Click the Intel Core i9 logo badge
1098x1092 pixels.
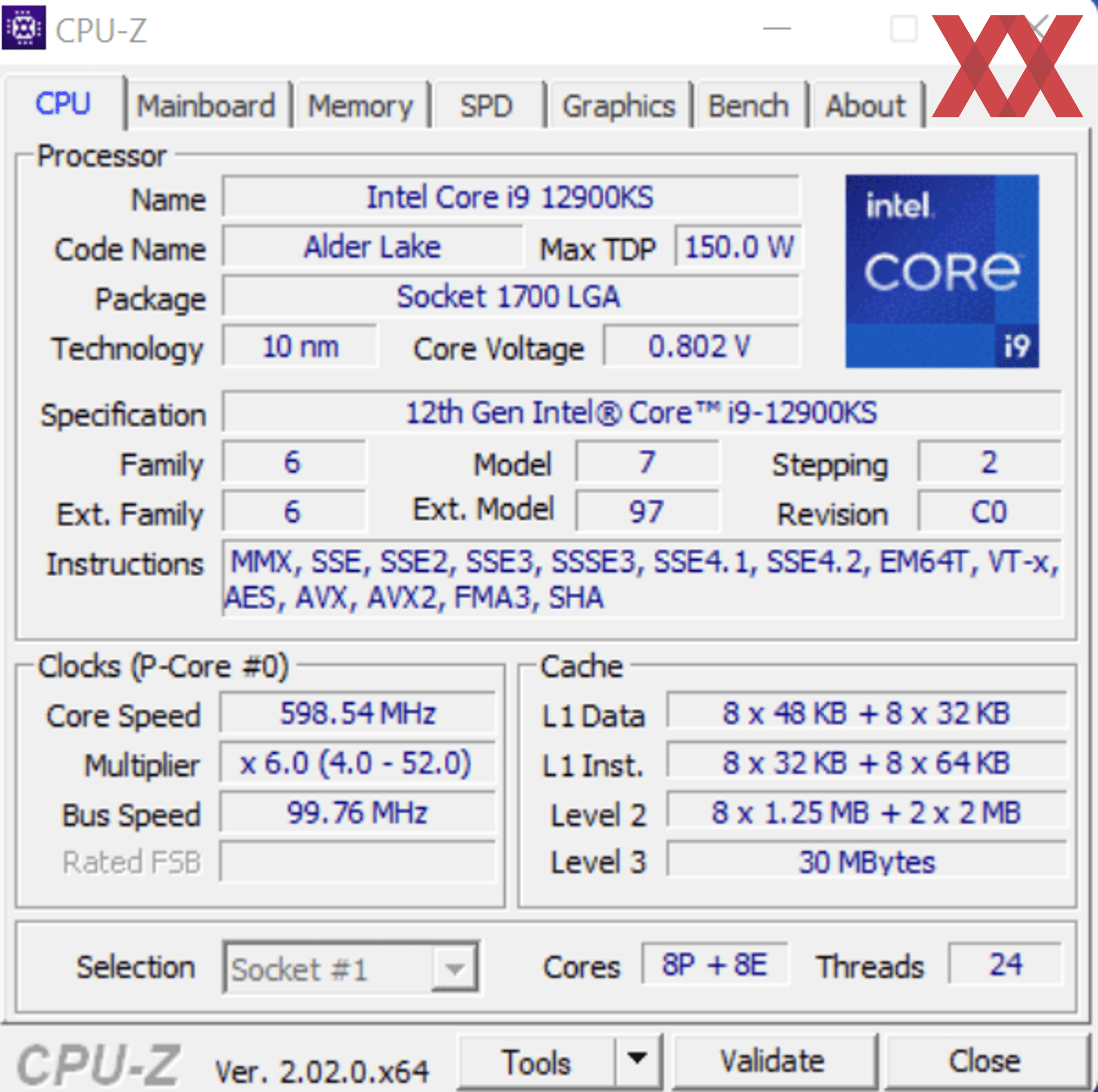click(x=942, y=271)
